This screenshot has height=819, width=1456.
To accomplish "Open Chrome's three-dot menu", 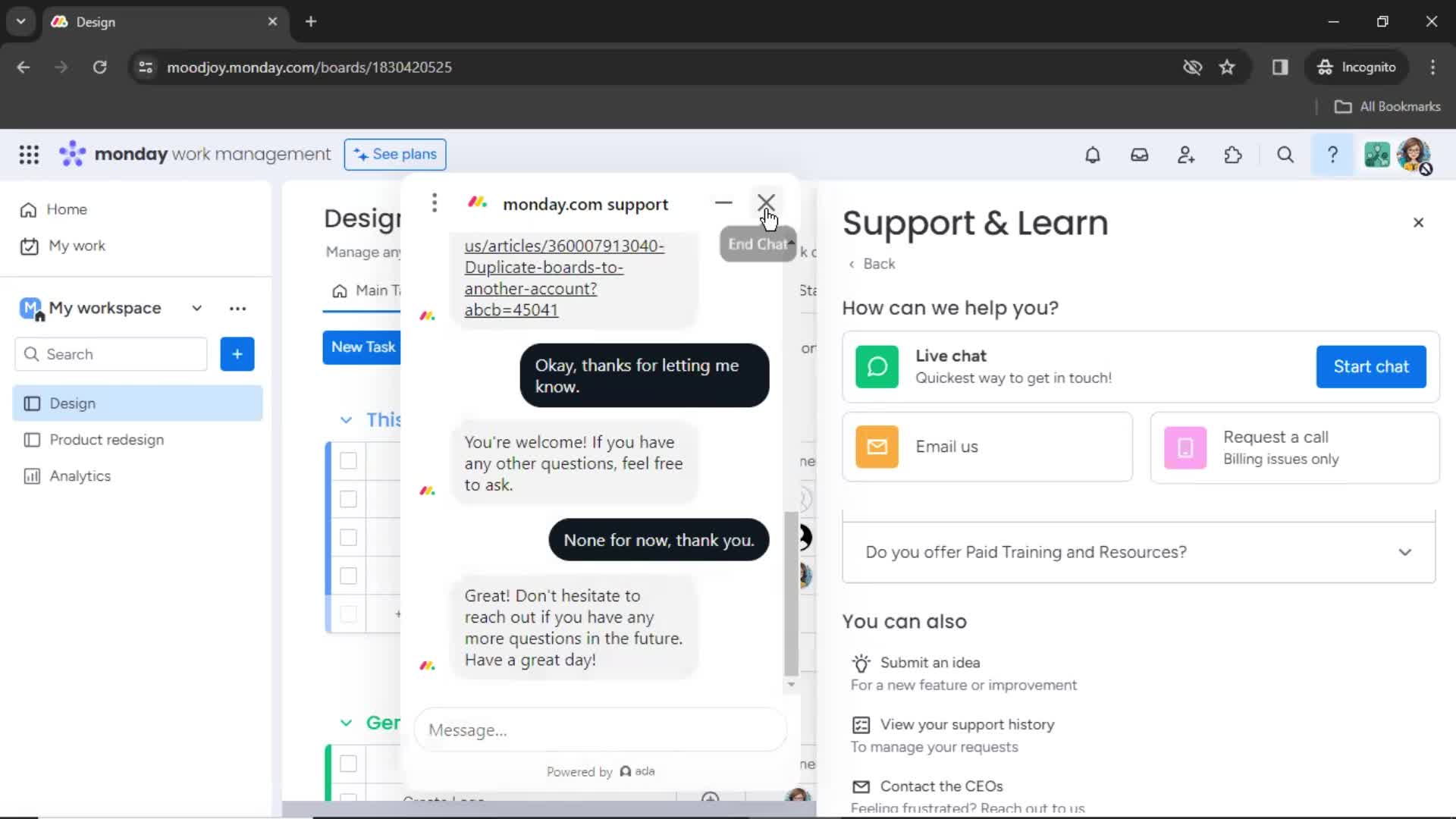I will [1432, 67].
